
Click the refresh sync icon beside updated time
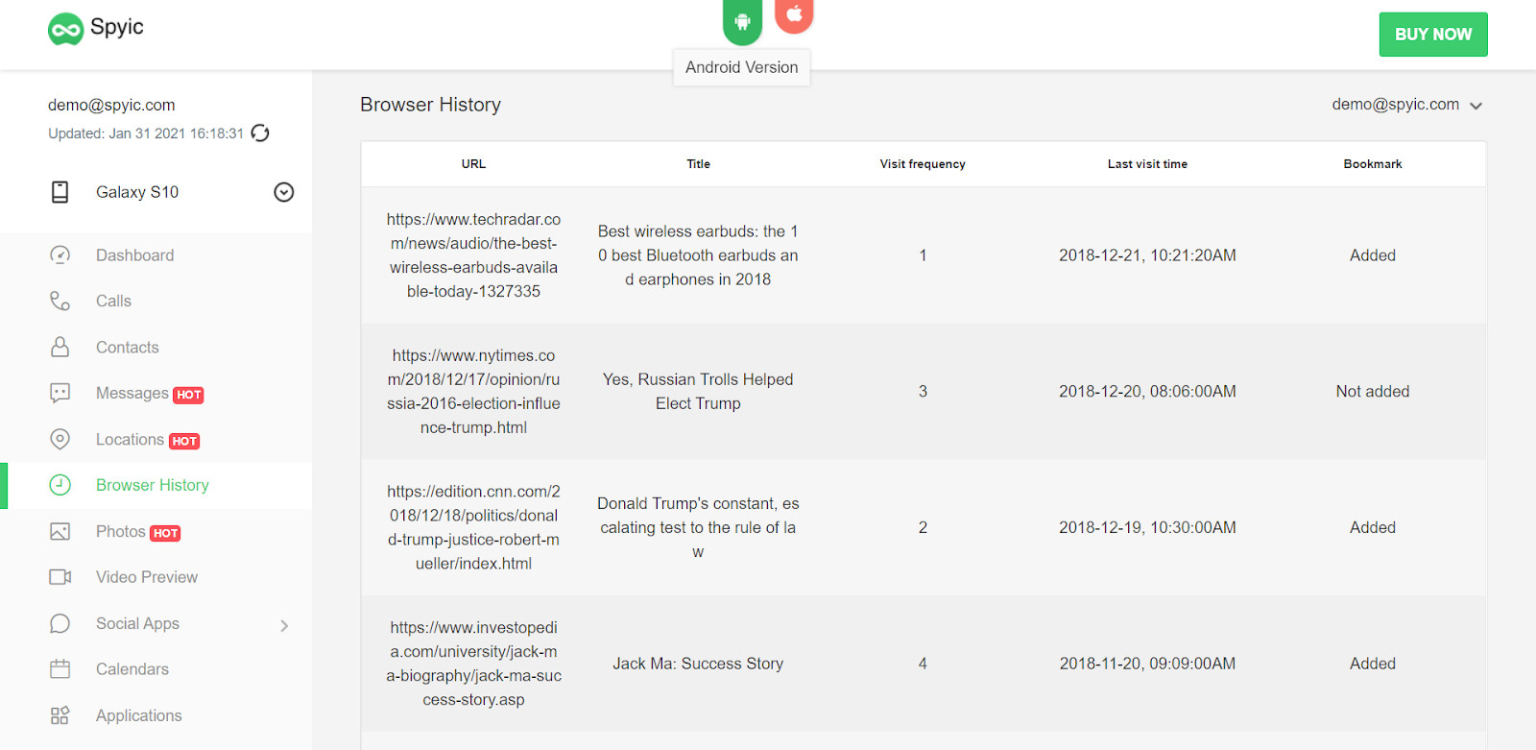pyautogui.click(x=260, y=133)
